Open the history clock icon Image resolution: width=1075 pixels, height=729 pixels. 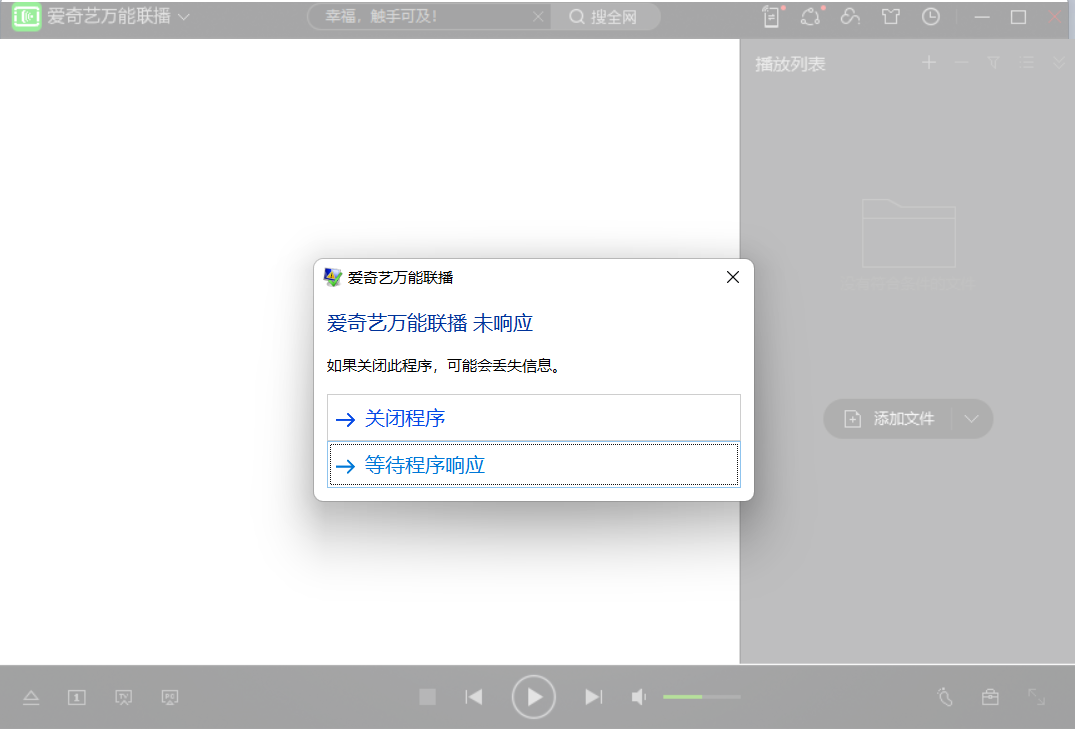coord(930,16)
